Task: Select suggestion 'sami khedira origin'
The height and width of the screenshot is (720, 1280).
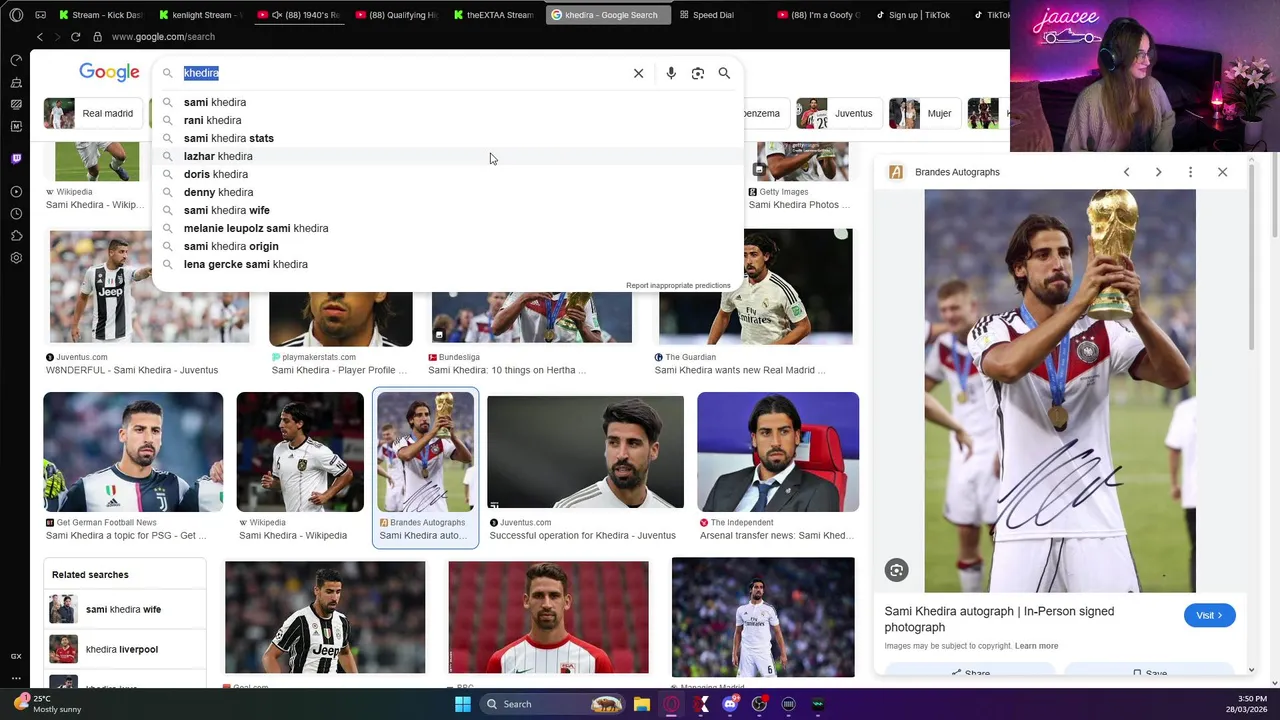Action: pyautogui.click(x=448, y=246)
